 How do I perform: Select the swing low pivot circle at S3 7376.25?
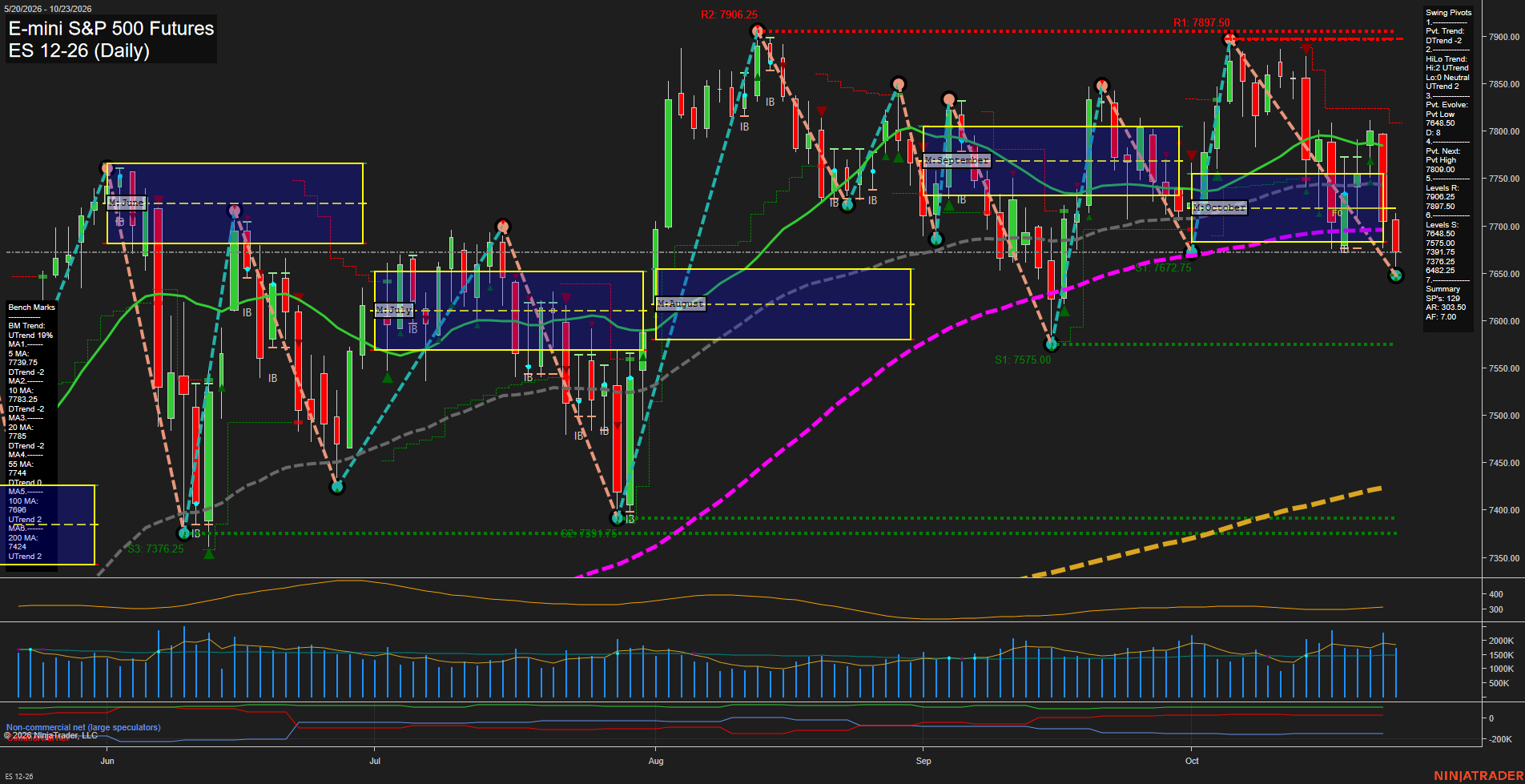184,533
